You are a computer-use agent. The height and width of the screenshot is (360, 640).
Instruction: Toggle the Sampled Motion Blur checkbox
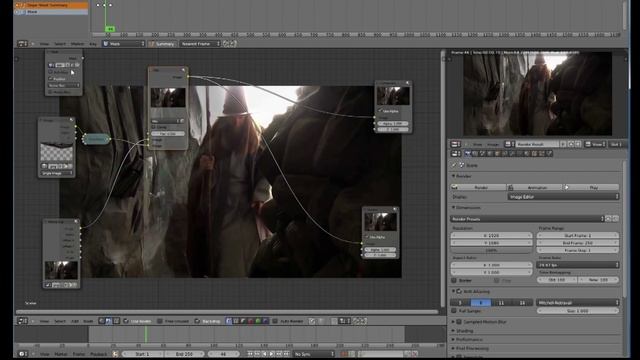459,322
